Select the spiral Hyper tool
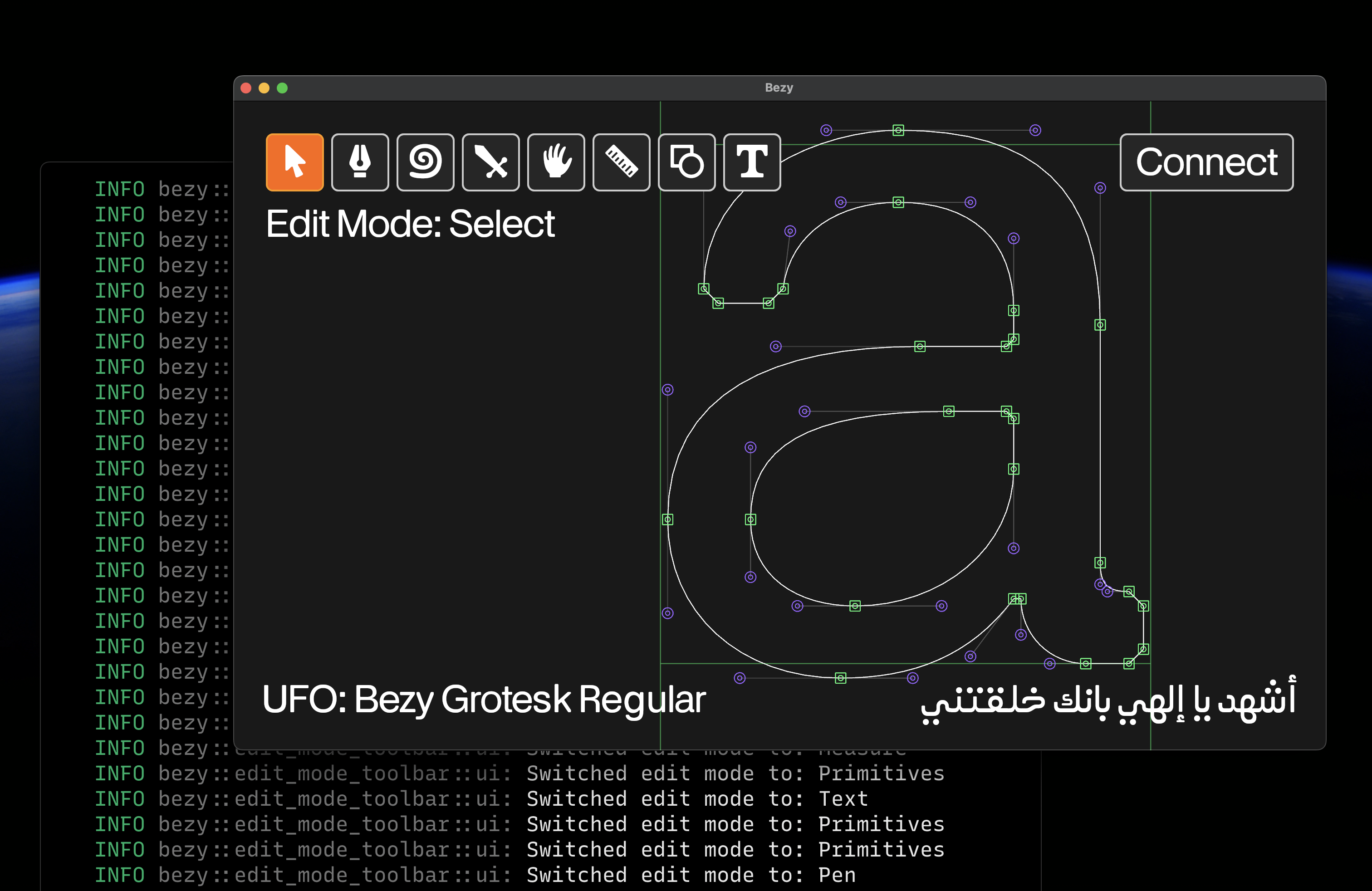 [x=426, y=162]
